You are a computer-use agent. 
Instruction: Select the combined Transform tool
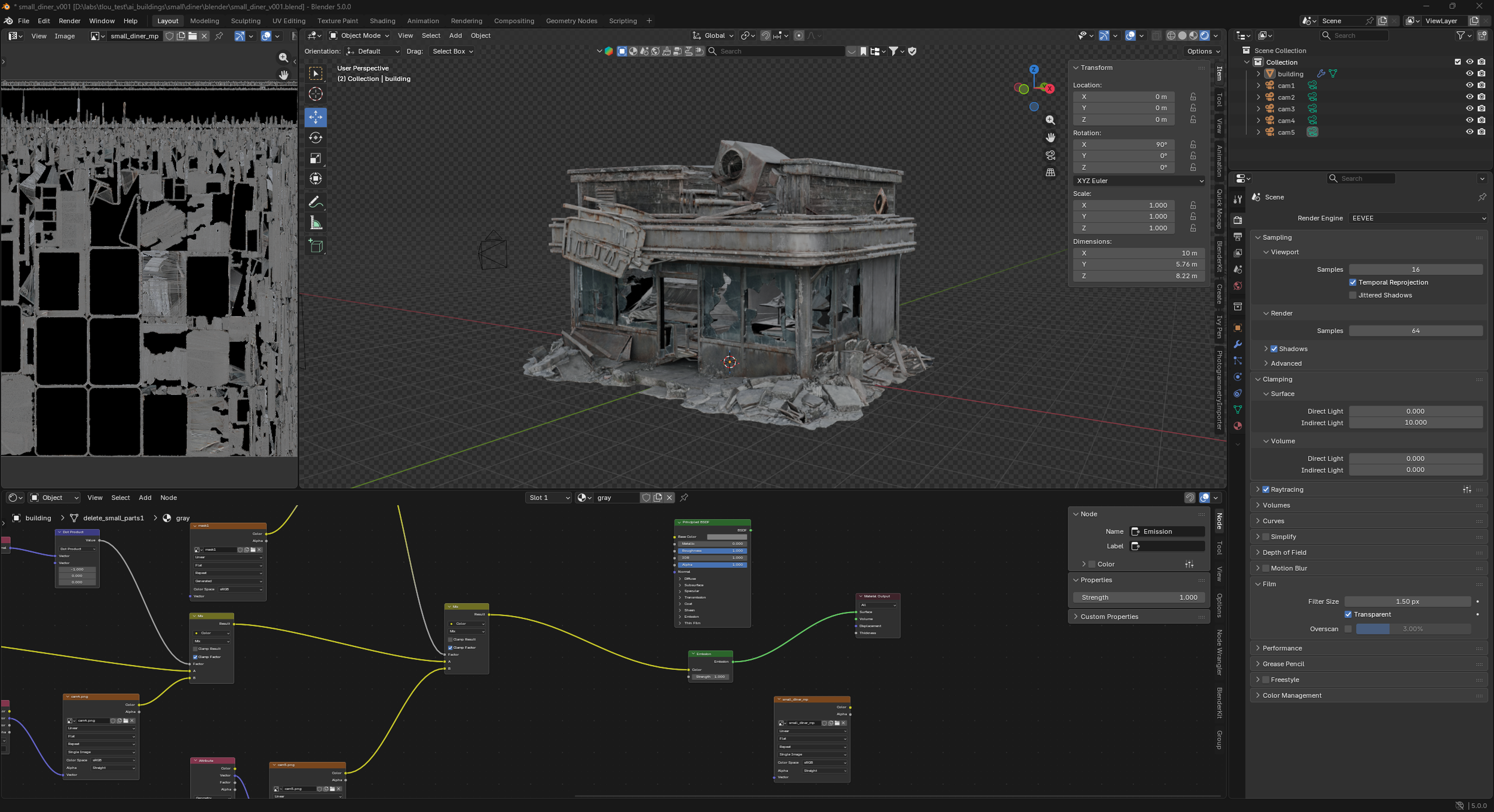coord(316,179)
